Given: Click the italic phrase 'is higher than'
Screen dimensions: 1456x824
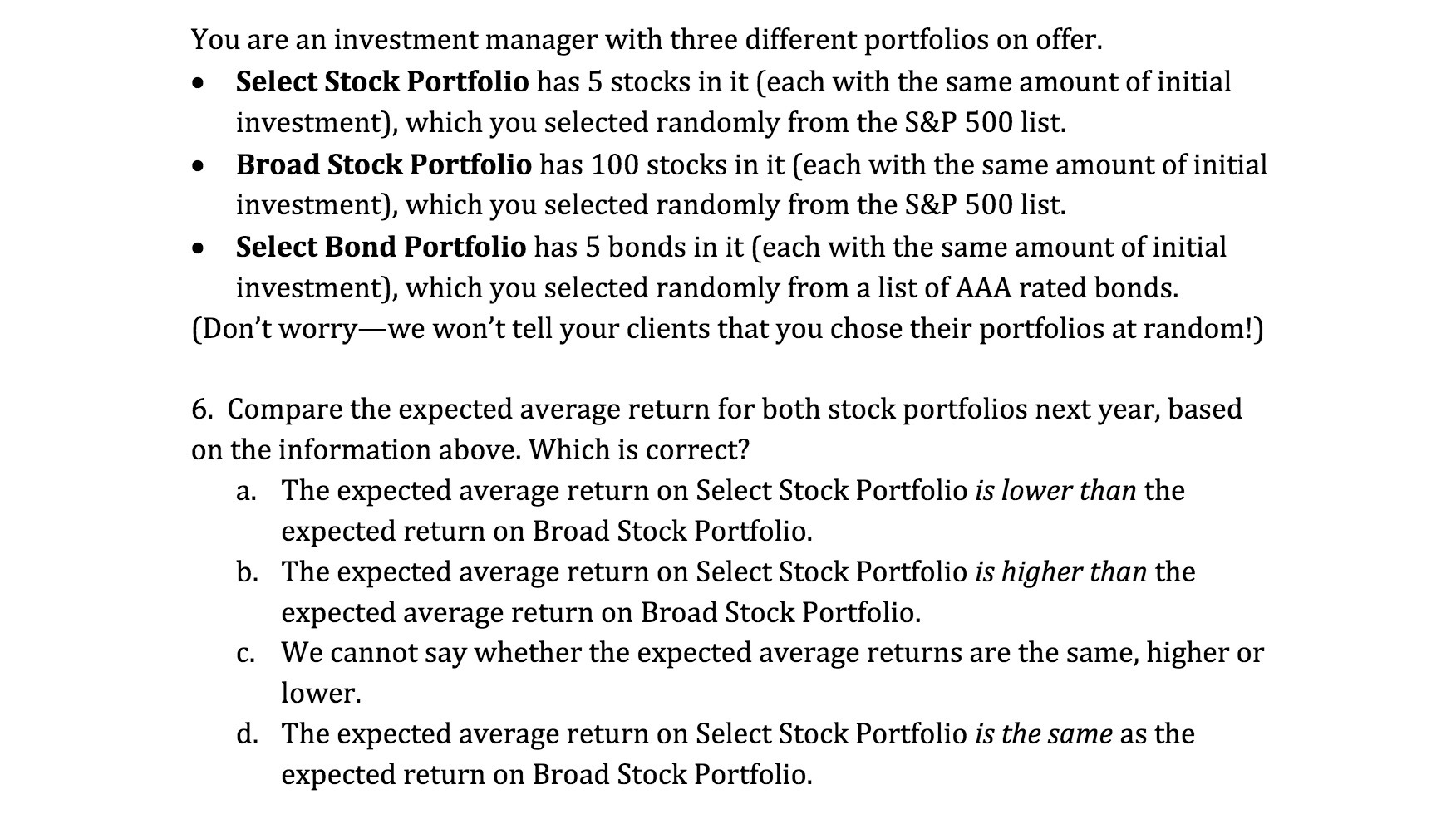Looking at the screenshot, I should point(1060,572).
